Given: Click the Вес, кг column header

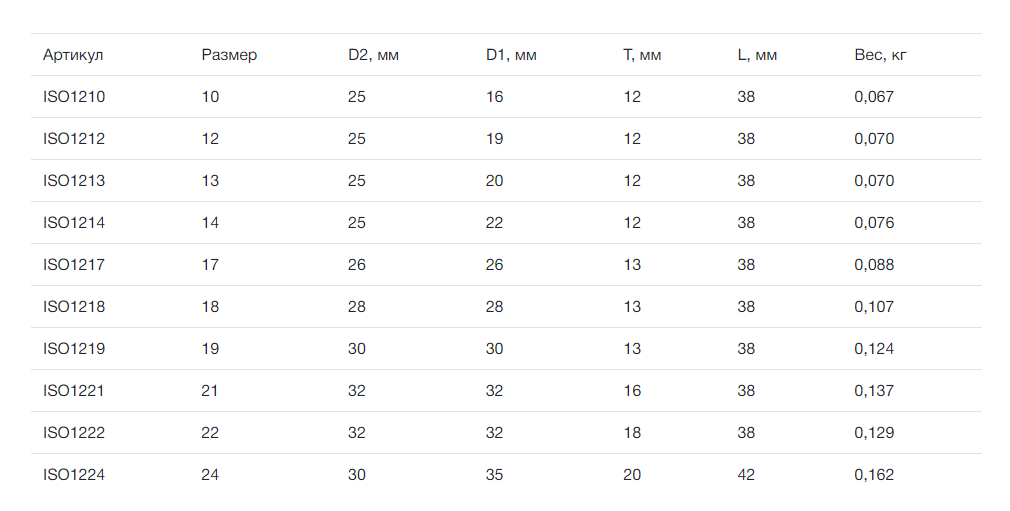Looking at the screenshot, I should click(x=881, y=55).
